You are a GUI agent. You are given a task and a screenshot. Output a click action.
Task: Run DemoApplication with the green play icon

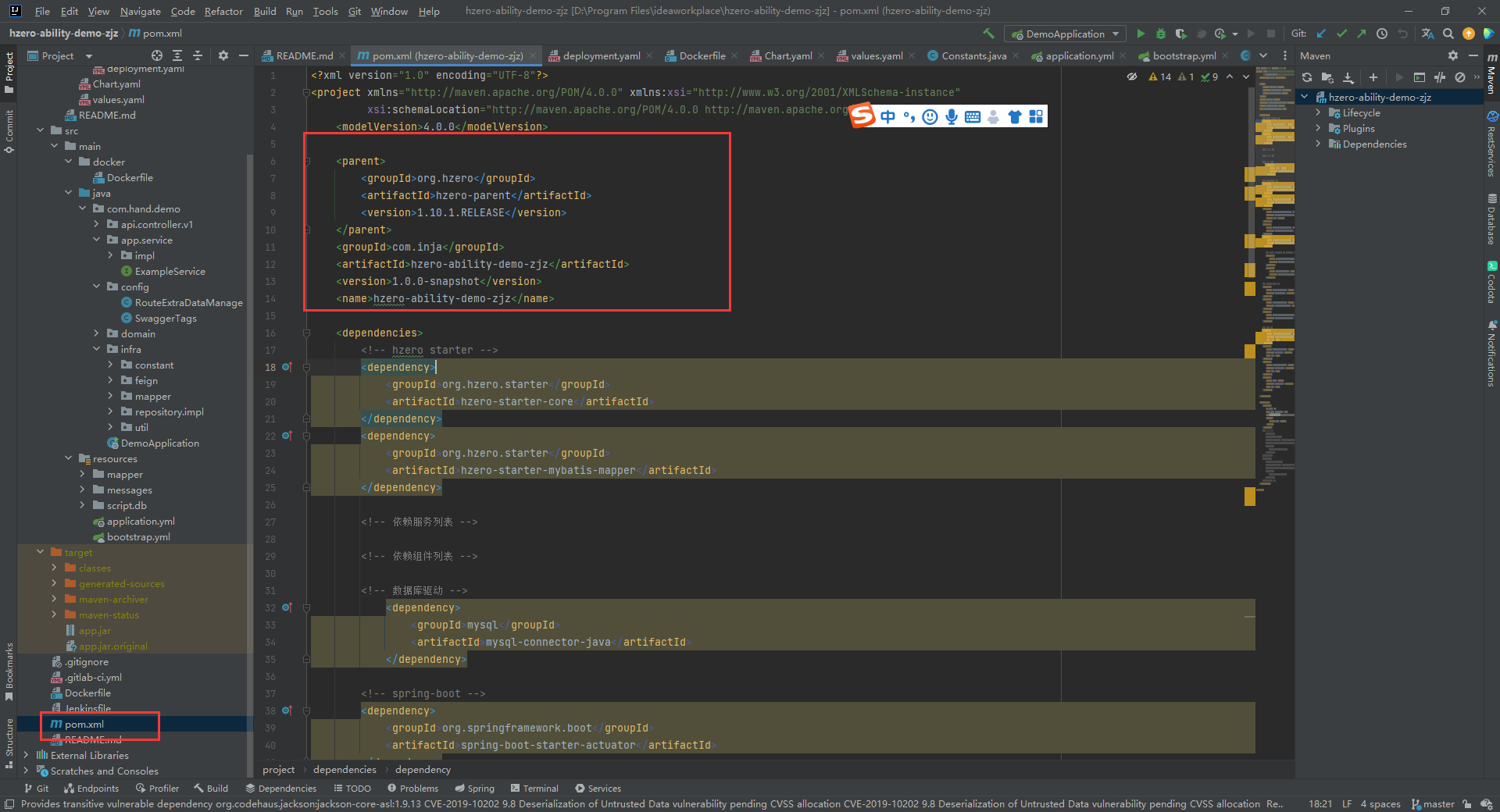click(1141, 34)
